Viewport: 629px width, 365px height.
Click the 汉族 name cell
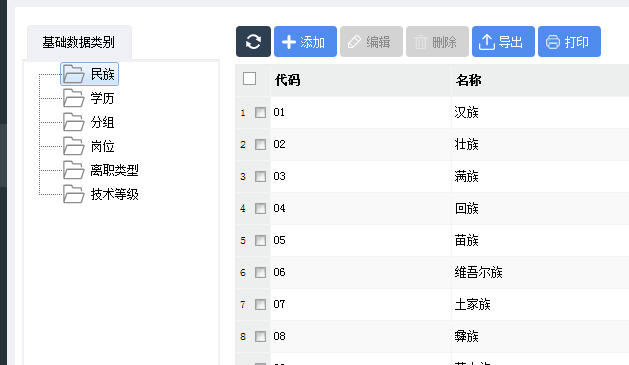point(540,112)
